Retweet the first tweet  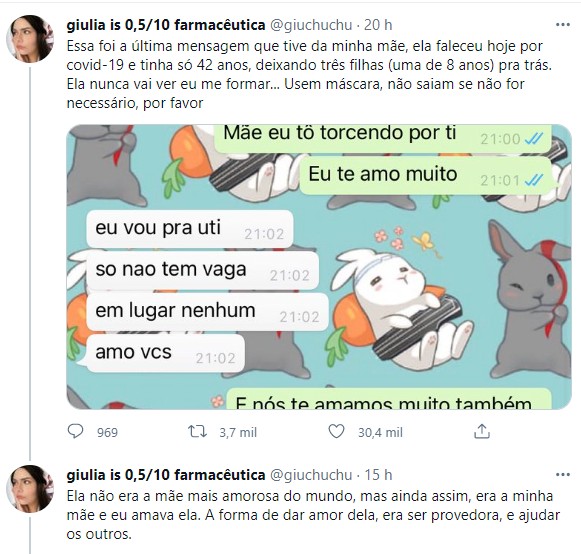(x=197, y=432)
